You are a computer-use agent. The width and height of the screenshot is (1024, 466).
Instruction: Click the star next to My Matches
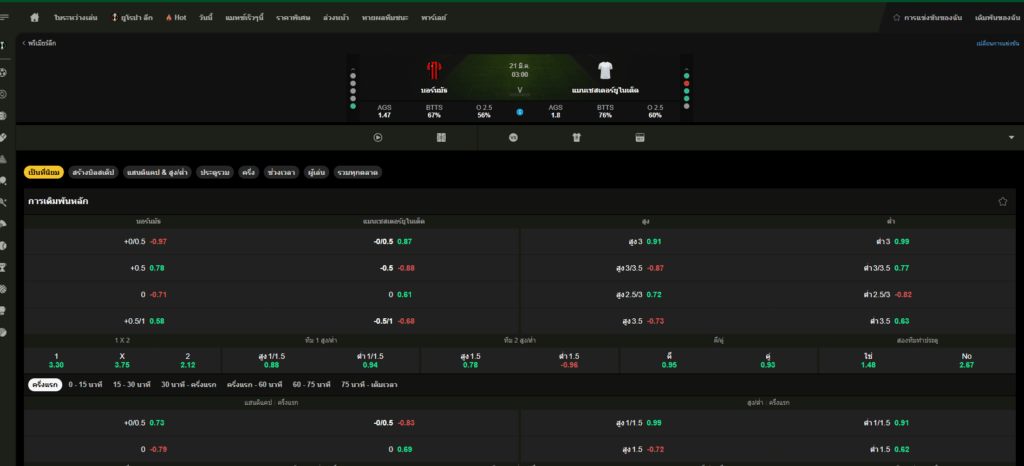(897, 18)
